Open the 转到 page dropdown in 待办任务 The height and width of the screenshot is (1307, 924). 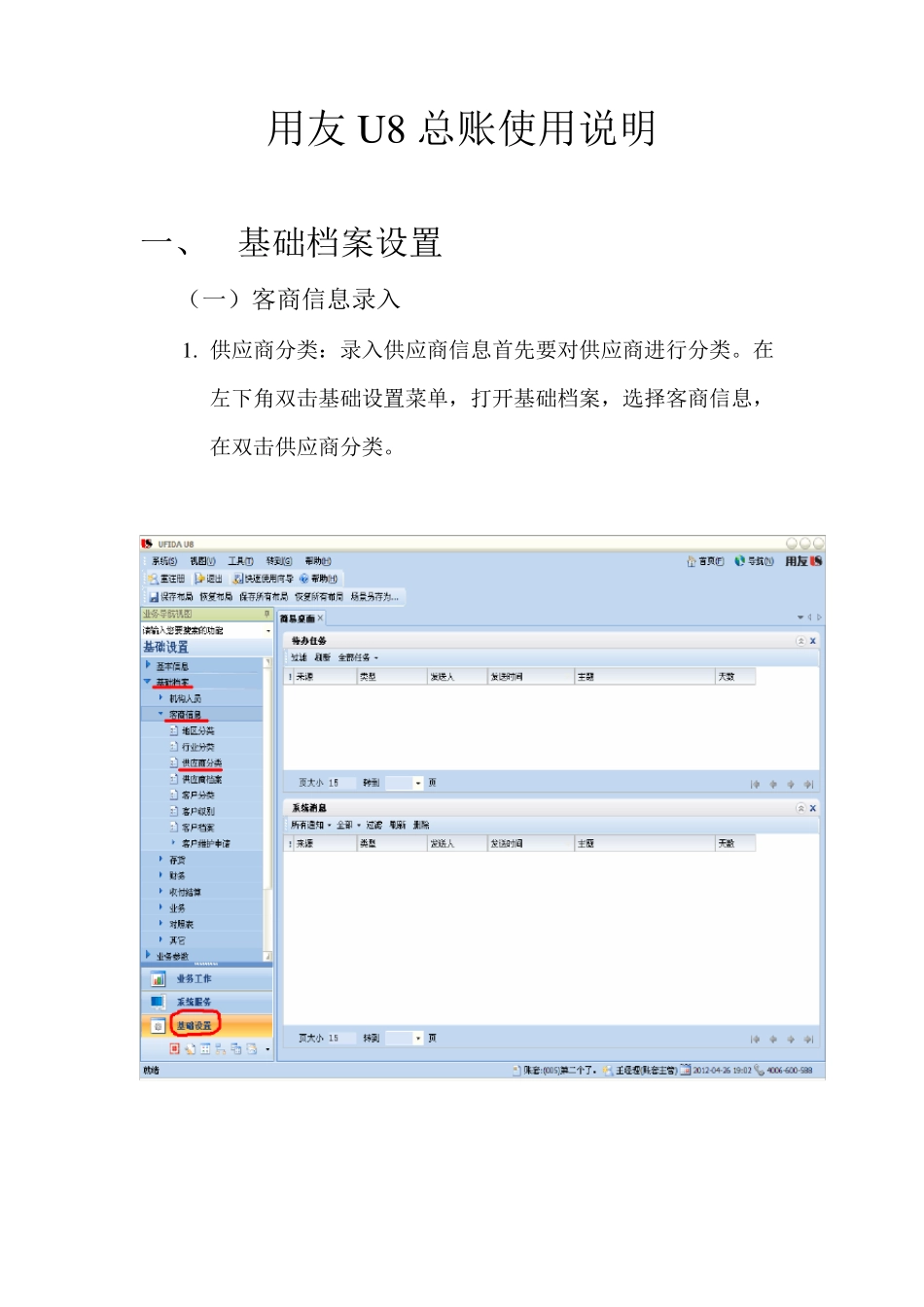click(x=419, y=783)
